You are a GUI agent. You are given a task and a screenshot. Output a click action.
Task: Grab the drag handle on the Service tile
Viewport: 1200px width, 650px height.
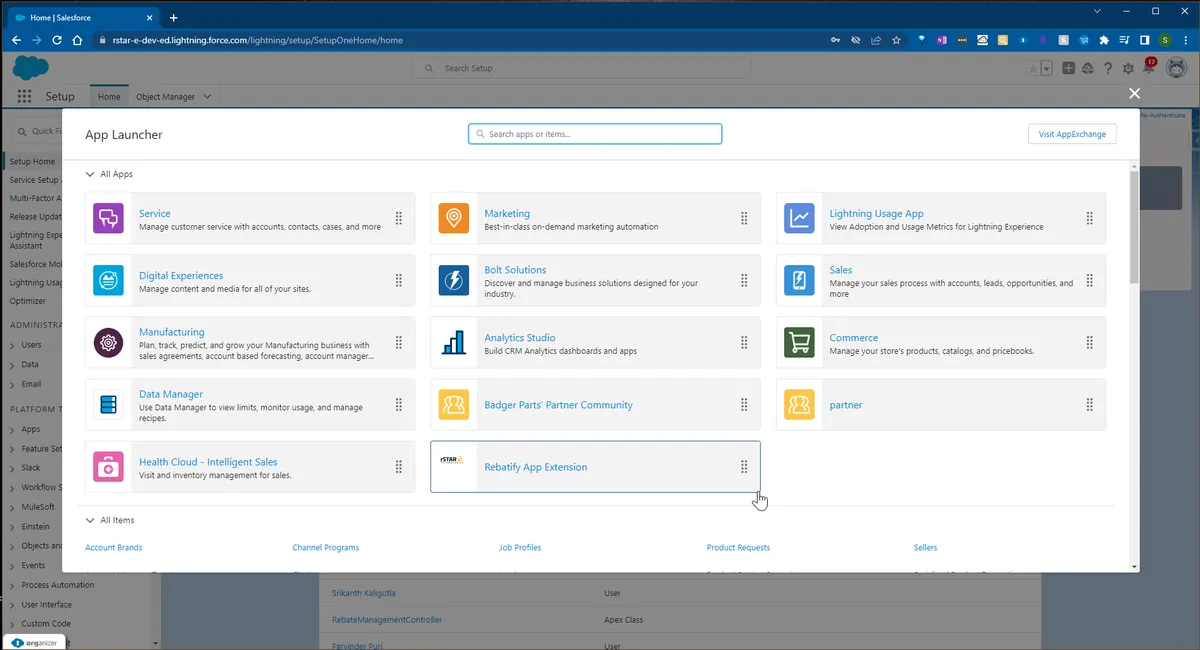399,218
